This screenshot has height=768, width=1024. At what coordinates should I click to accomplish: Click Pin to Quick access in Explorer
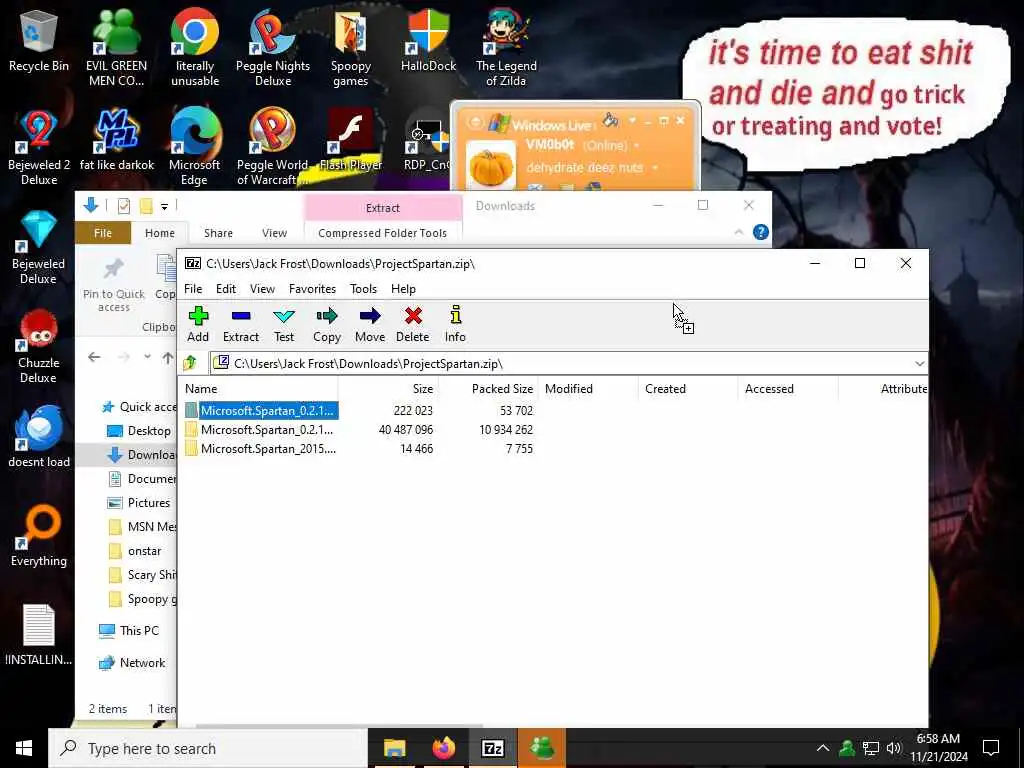114,285
